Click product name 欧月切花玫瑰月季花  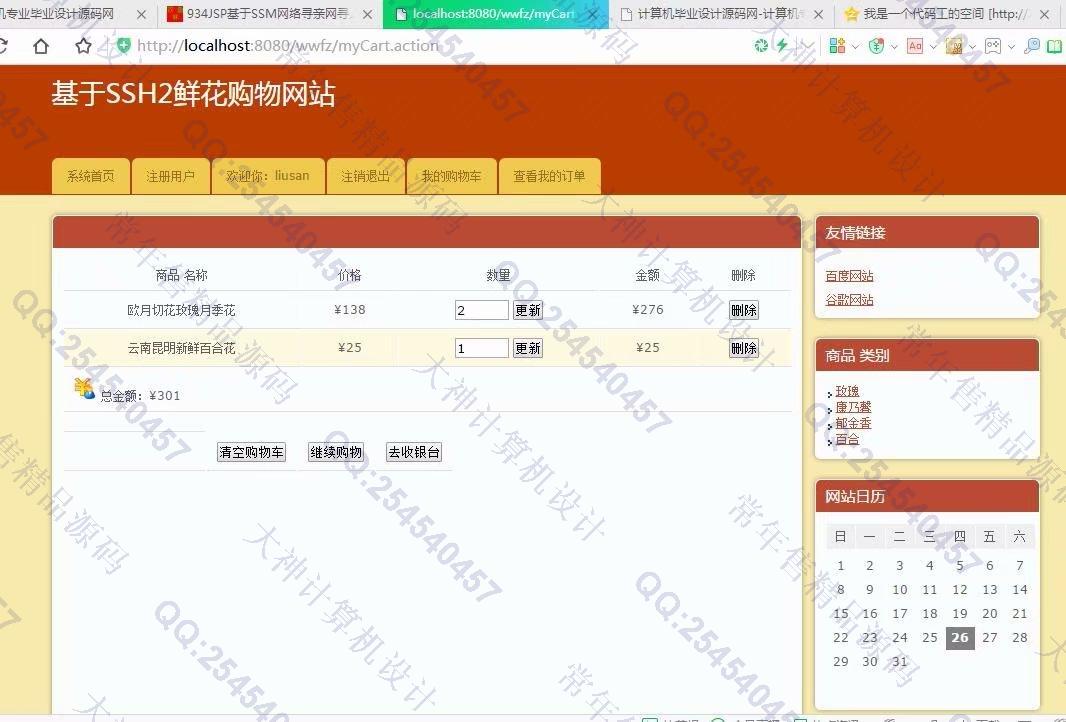[181, 310]
